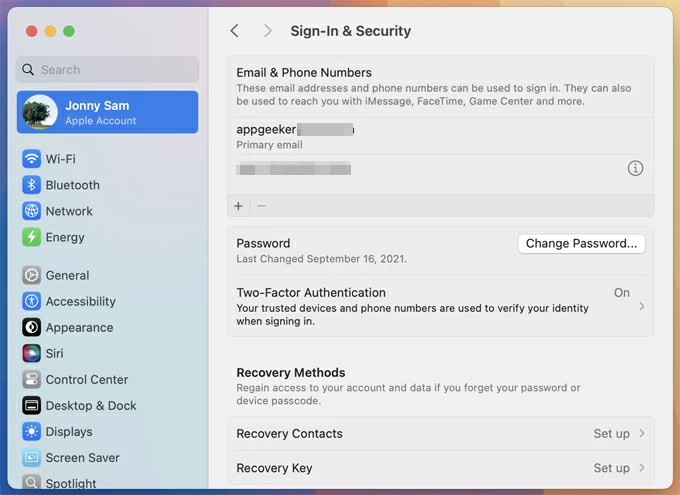
Task: Select the Siri icon in sidebar
Action: (31, 353)
